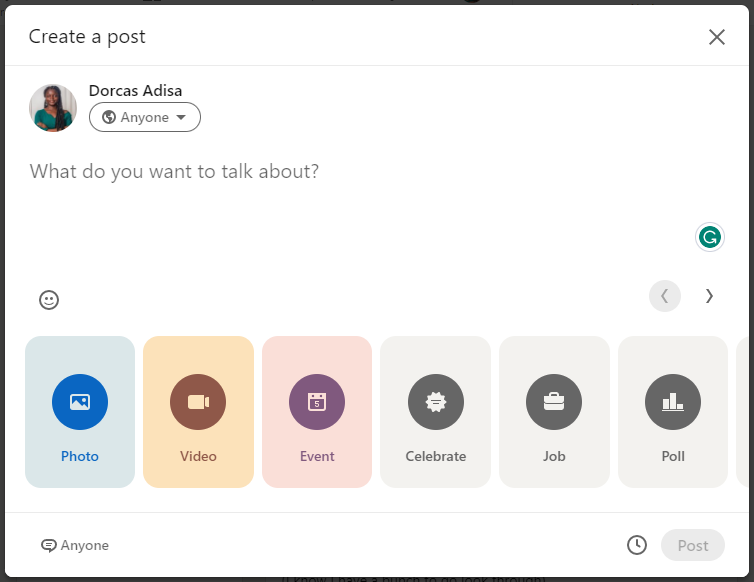
Task: Click the Grammarly icon
Action: 709,237
